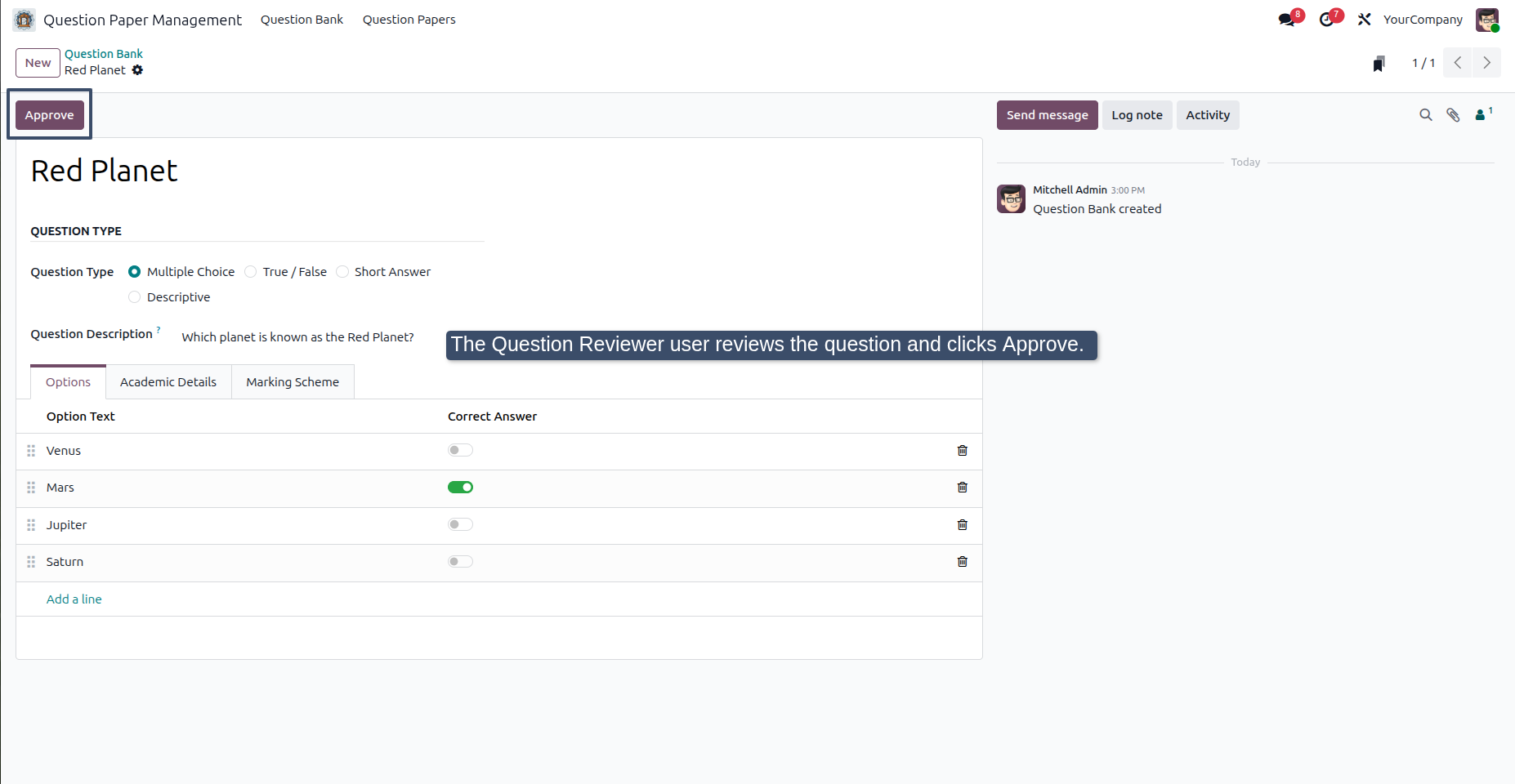Toggle correct answer for Saturn
Screen dimensions: 1515x784
[460, 562]
